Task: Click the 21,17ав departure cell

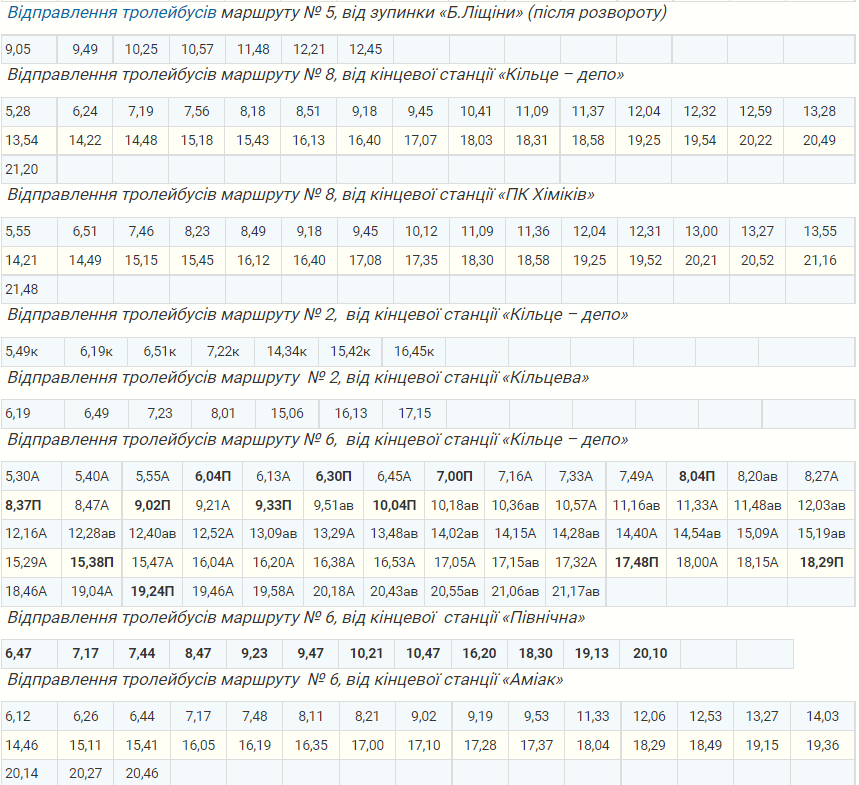Action: (x=574, y=591)
